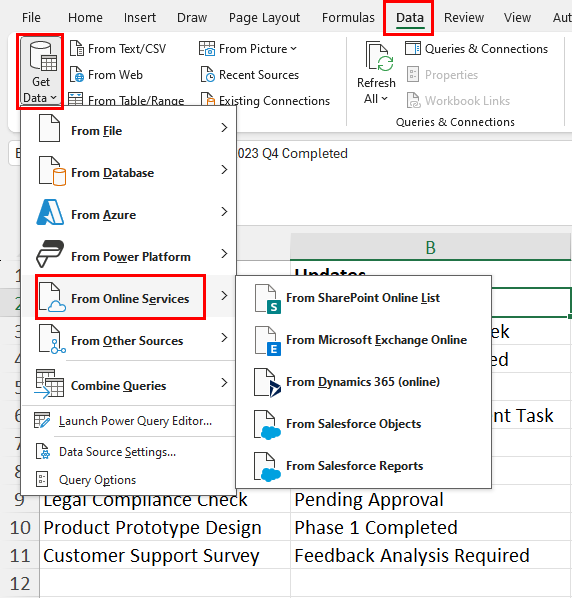Screen dimensions: 572x598
Task: Select From Salesforce Reports
Action: [x=363, y=466]
